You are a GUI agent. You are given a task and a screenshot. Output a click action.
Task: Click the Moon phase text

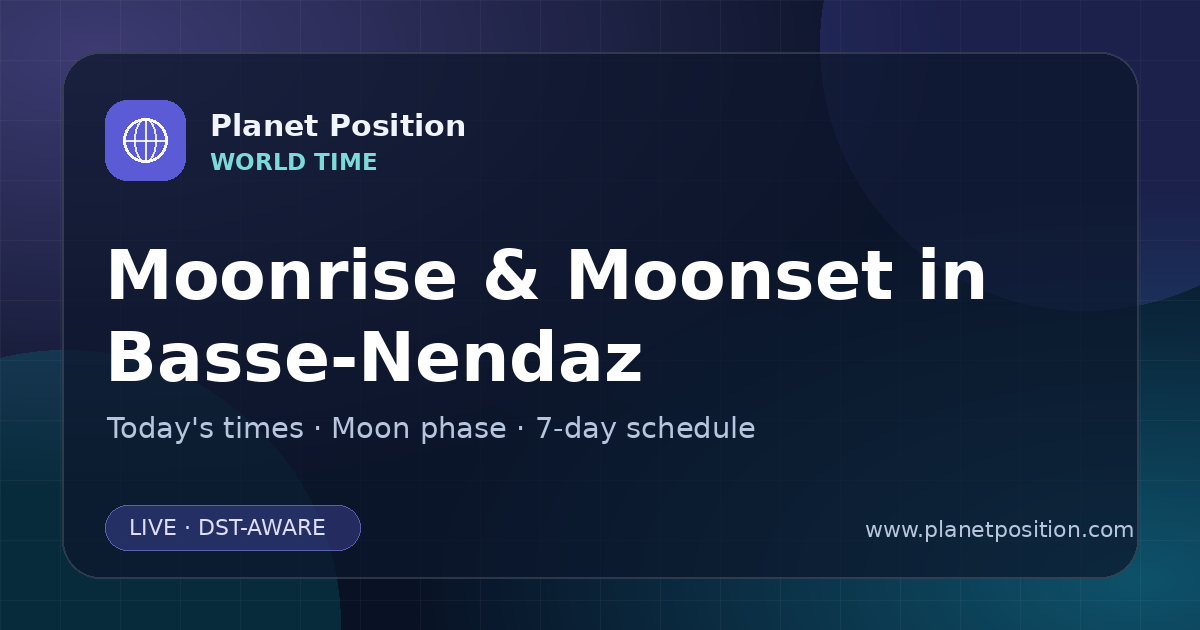click(x=419, y=429)
